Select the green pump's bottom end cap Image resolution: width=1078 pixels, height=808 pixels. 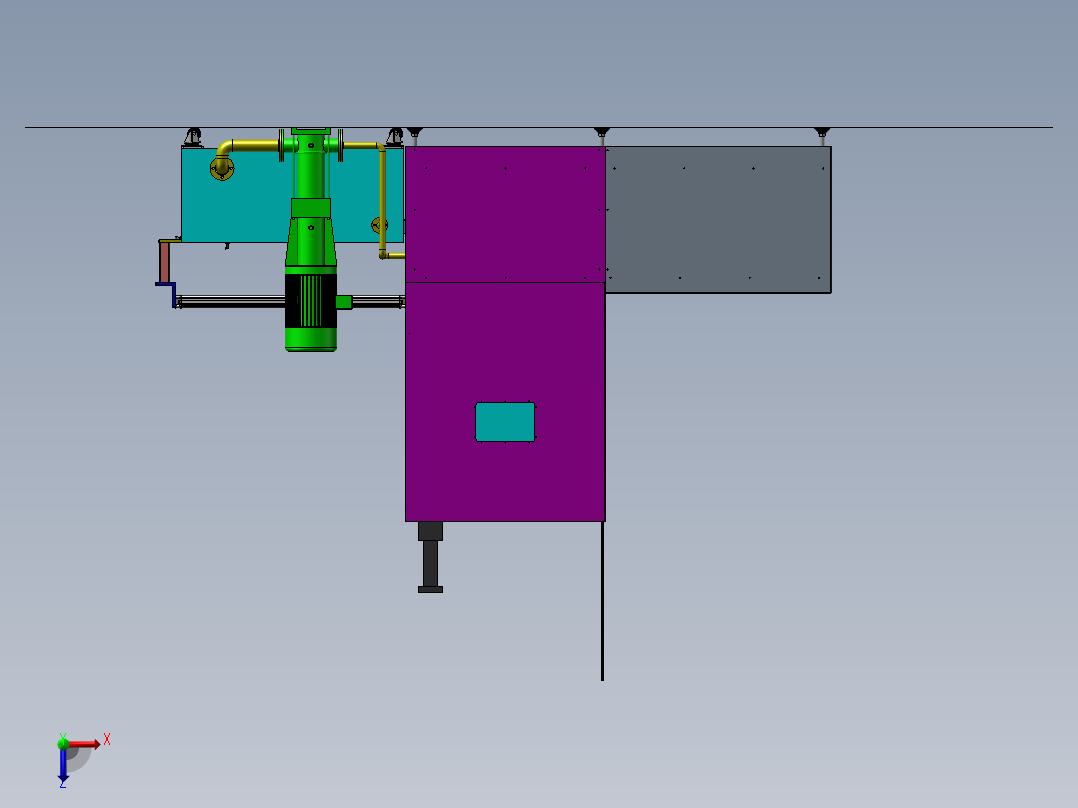point(311,339)
